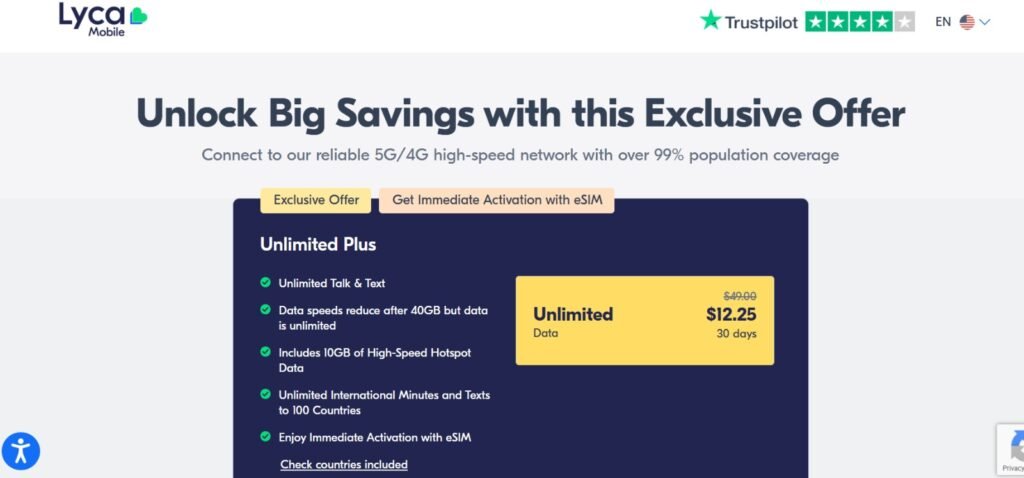Image resolution: width=1024 pixels, height=478 pixels.
Task: Select the Exclusive Offer tab label
Action: point(316,200)
